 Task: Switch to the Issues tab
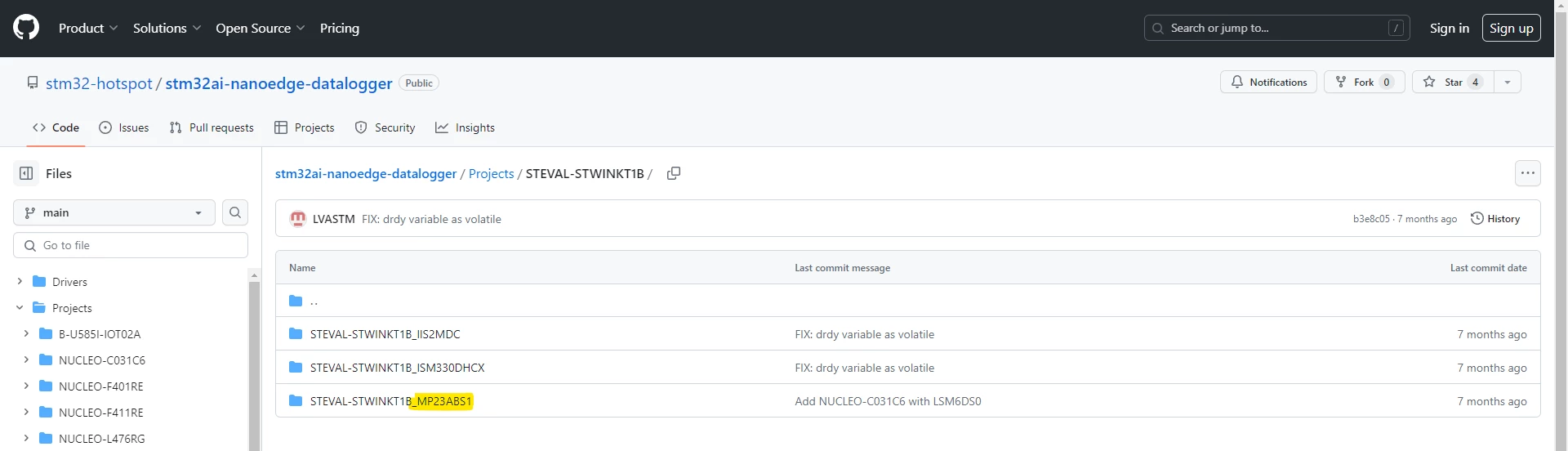coord(124,127)
